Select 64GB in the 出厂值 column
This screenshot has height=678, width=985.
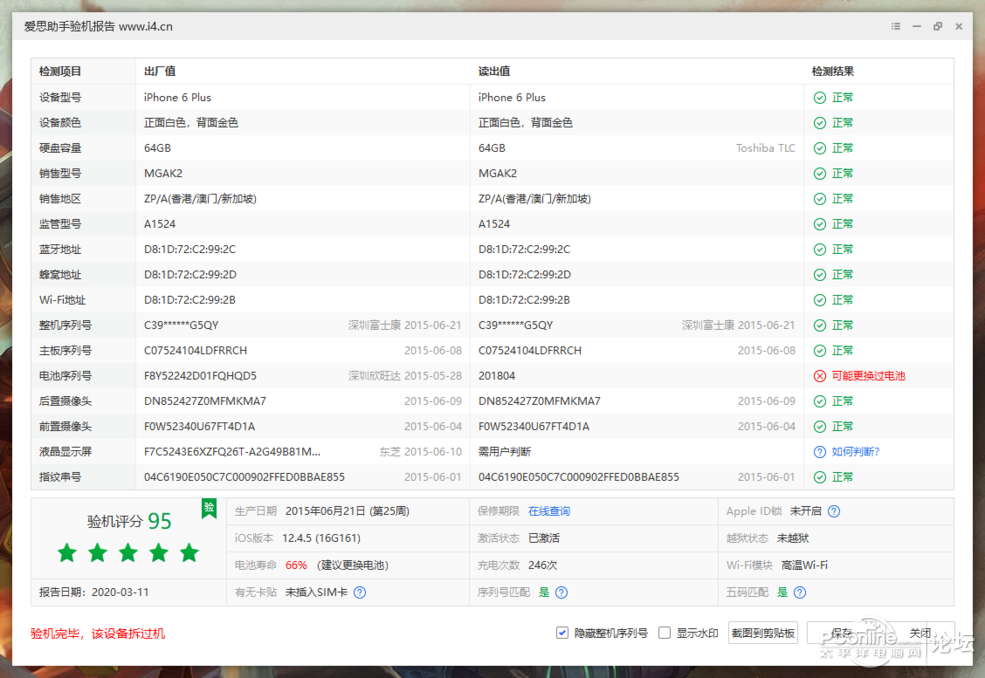click(x=157, y=148)
